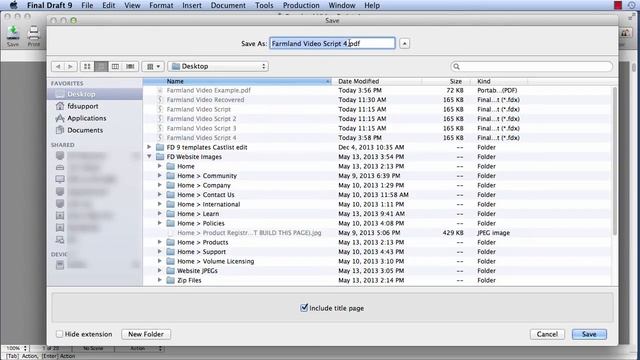Switch to column view in save dialog
Viewport: 640px width, 360px height.
[x=116, y=66]
